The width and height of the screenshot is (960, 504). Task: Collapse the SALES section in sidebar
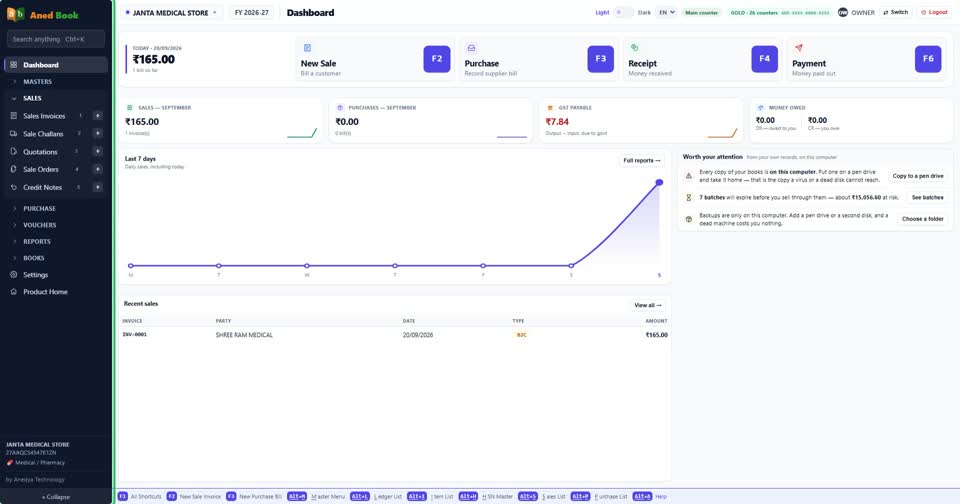[x=32, y=98]
